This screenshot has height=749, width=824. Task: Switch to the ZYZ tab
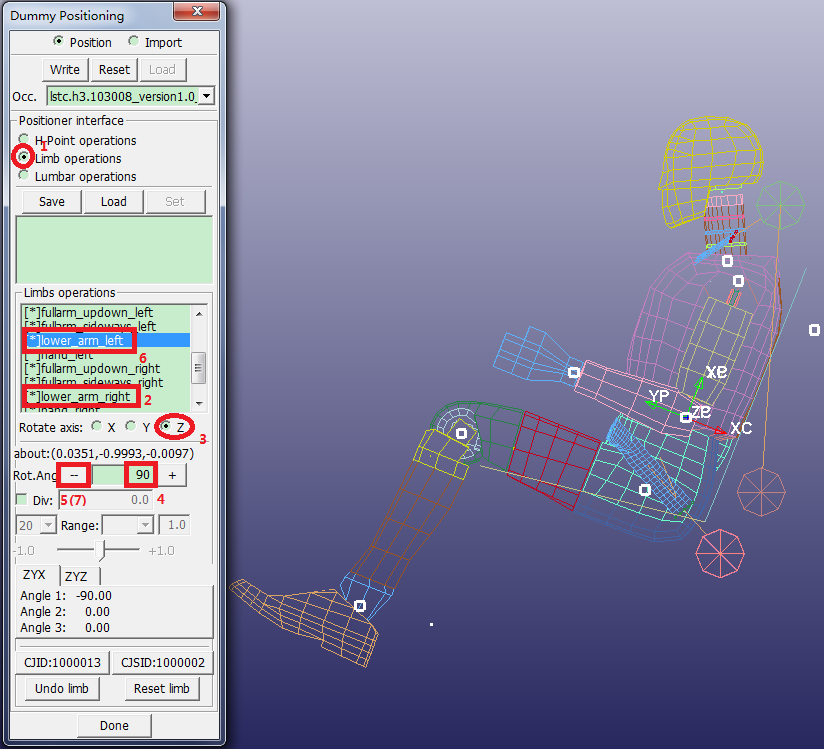click(76, 576)
